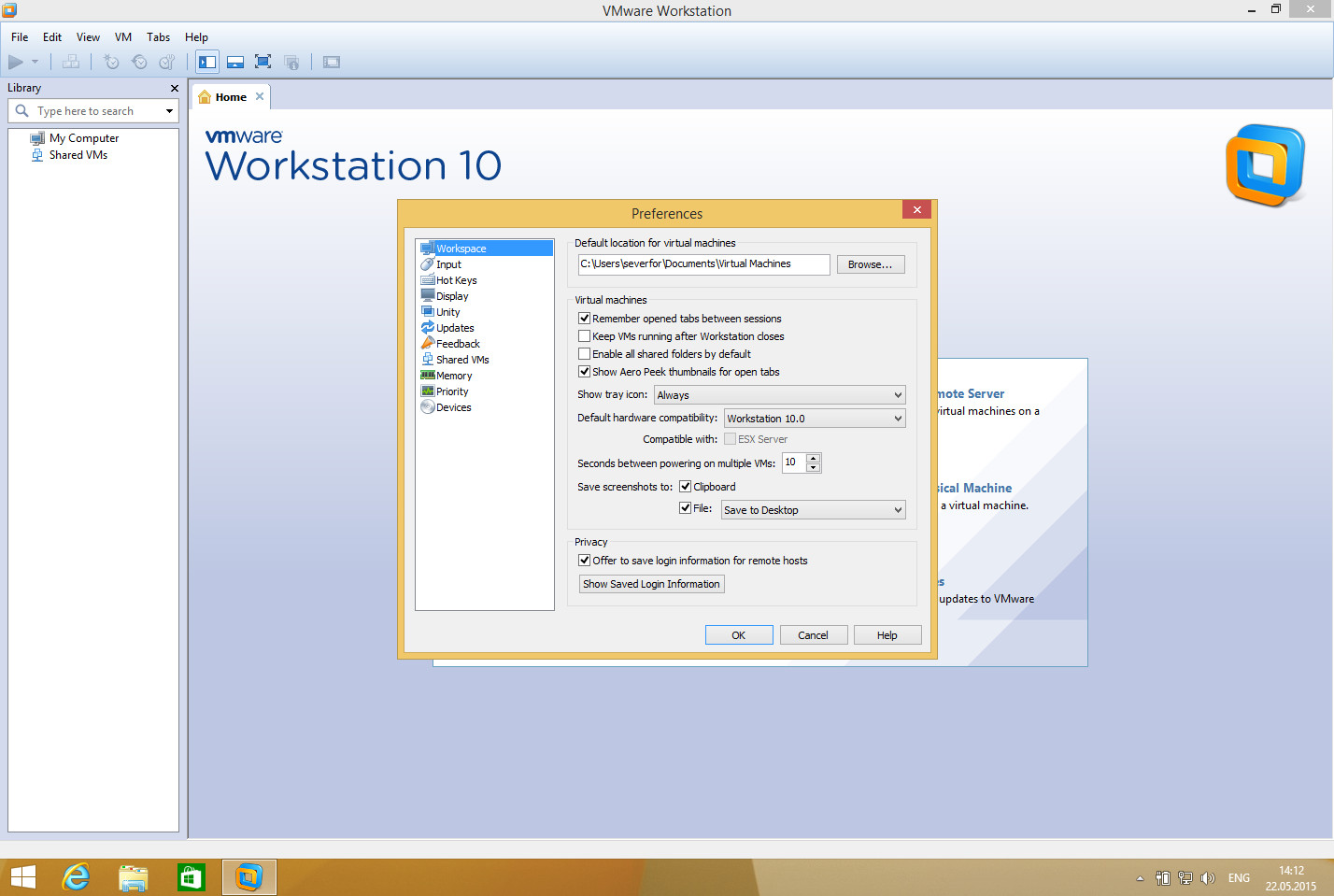
Task: Click Cancel in Preferences dialog
Action: click(x=814, y=635)
